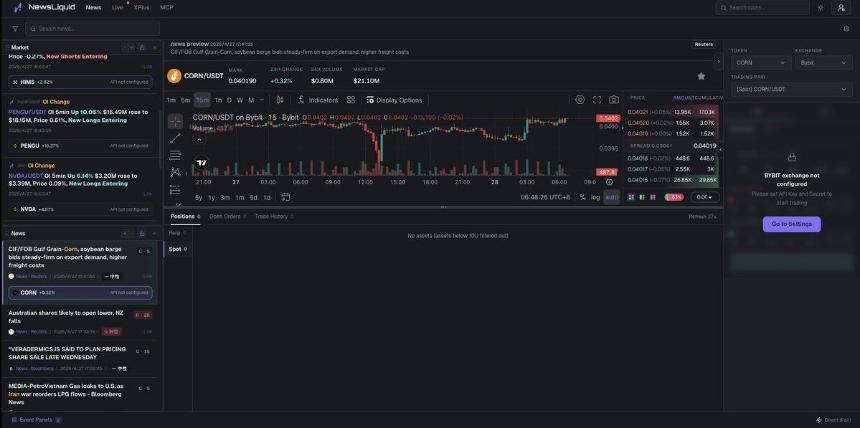
Task: Click the Search news field
Action: pos(92,29)
